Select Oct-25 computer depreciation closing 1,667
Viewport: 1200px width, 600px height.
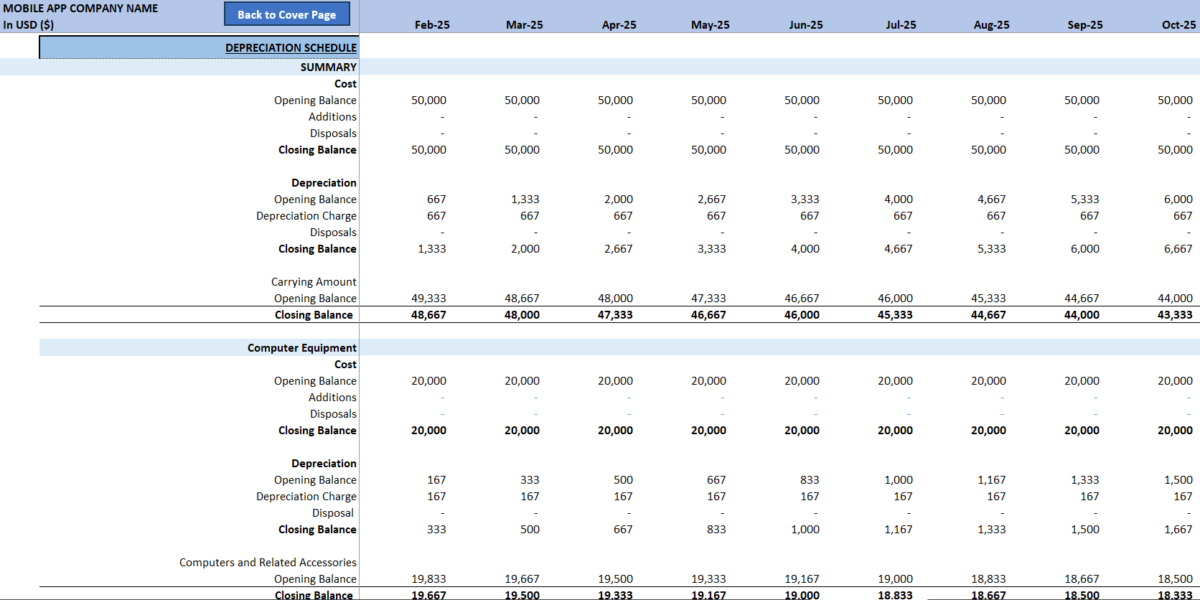coord(1178,530)
